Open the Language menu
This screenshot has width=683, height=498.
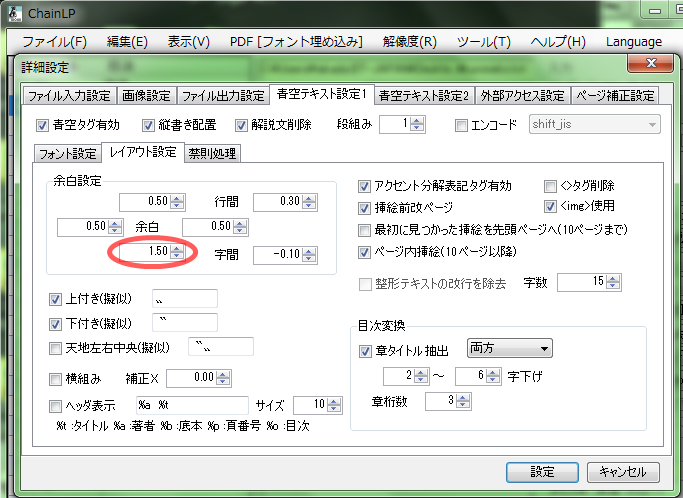pos(634,42)
